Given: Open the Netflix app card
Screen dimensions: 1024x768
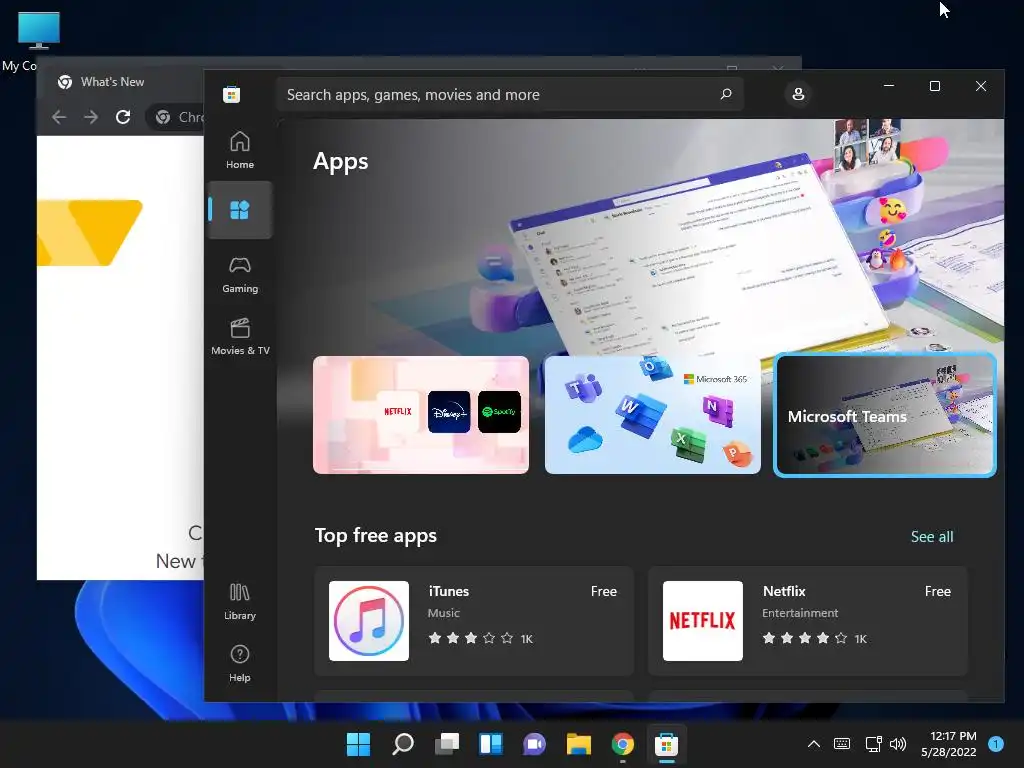Looking at the screenshot, I should (808, 620).
